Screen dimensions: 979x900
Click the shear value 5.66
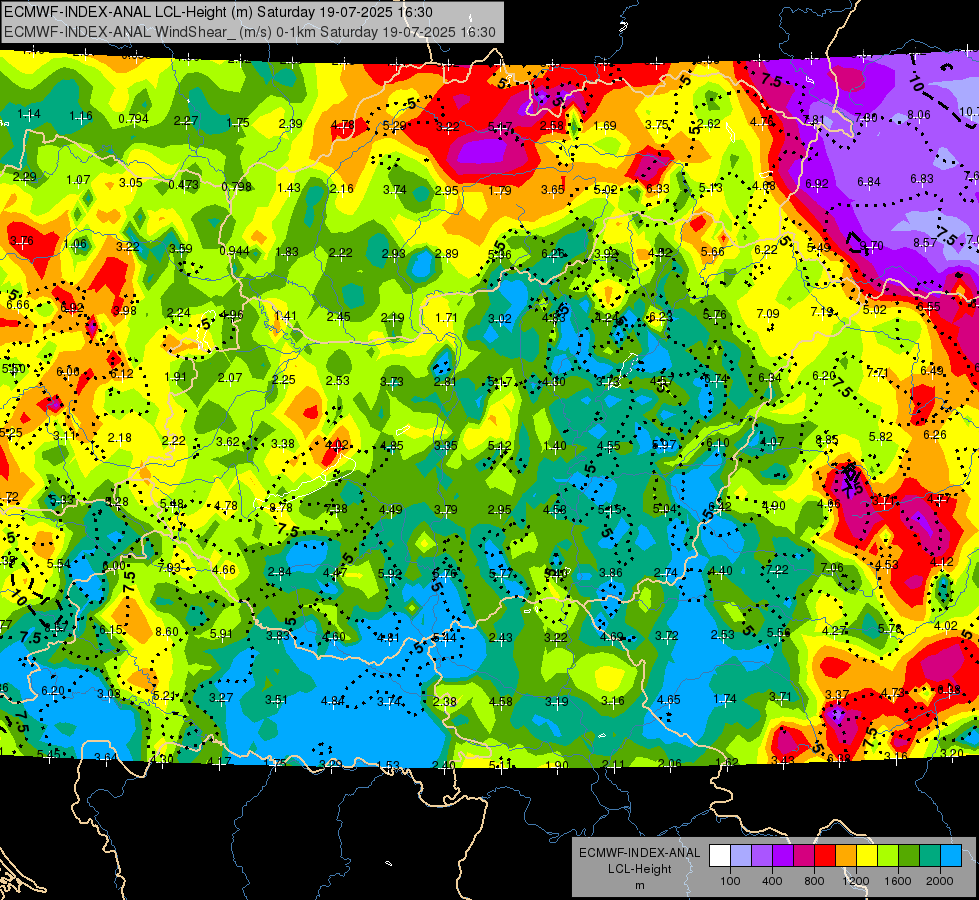coord(712,252)
